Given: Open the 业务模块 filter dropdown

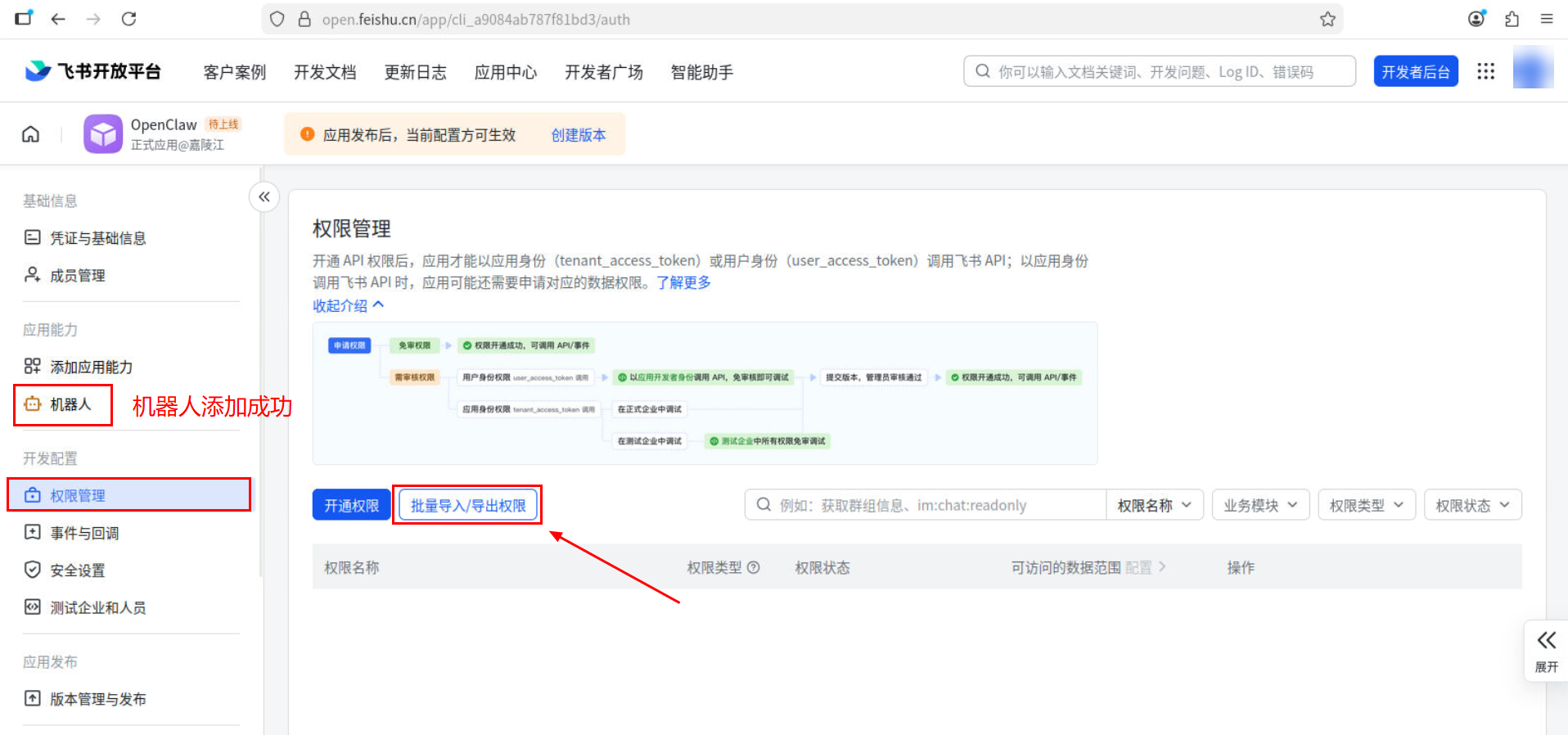Looking at the screenshot, I should [1260, 505].
